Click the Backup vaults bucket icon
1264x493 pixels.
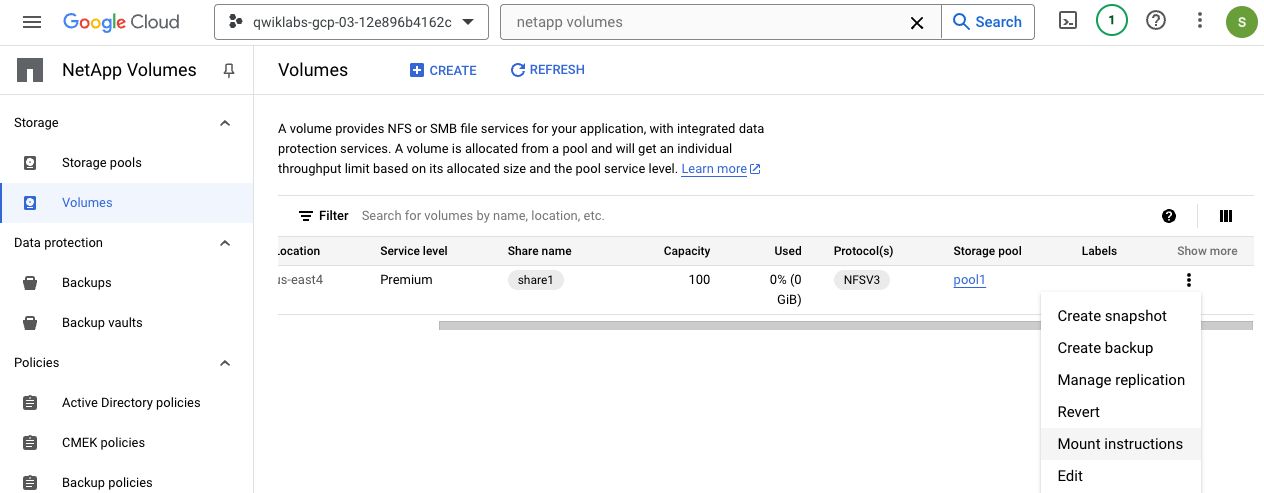pos(30,323)
